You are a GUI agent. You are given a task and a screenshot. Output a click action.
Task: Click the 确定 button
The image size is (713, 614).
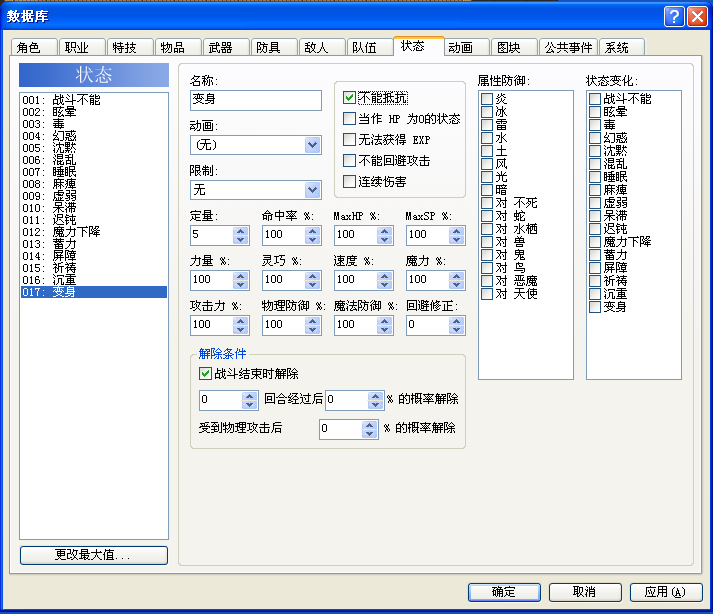(504, 592)
